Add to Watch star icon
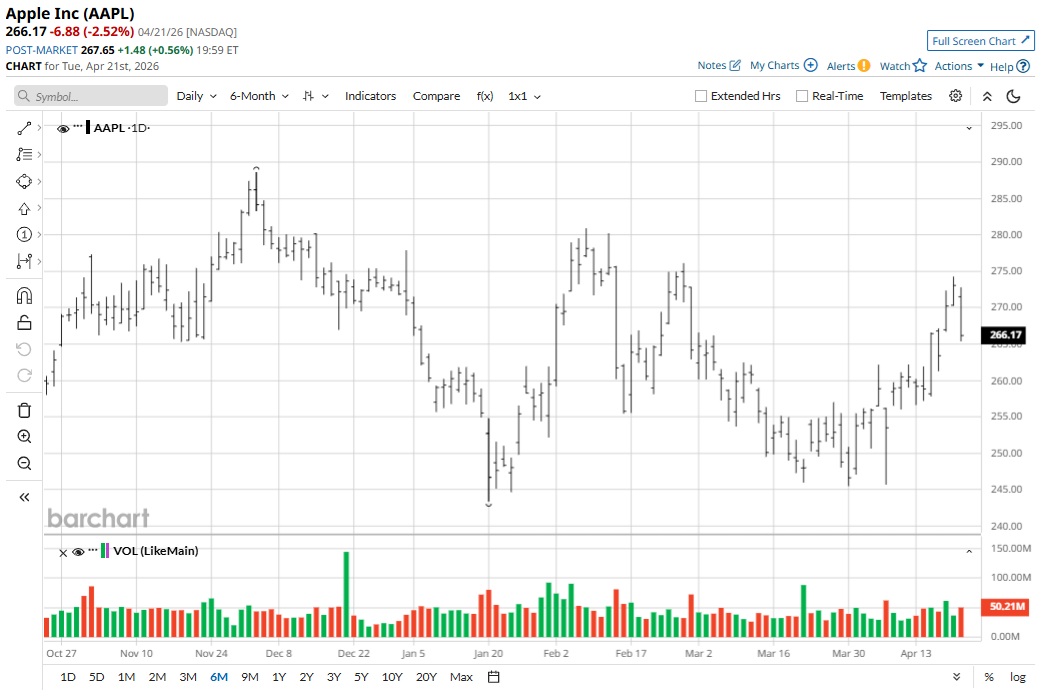This screenshot has height=697, width=1059. 920,66
